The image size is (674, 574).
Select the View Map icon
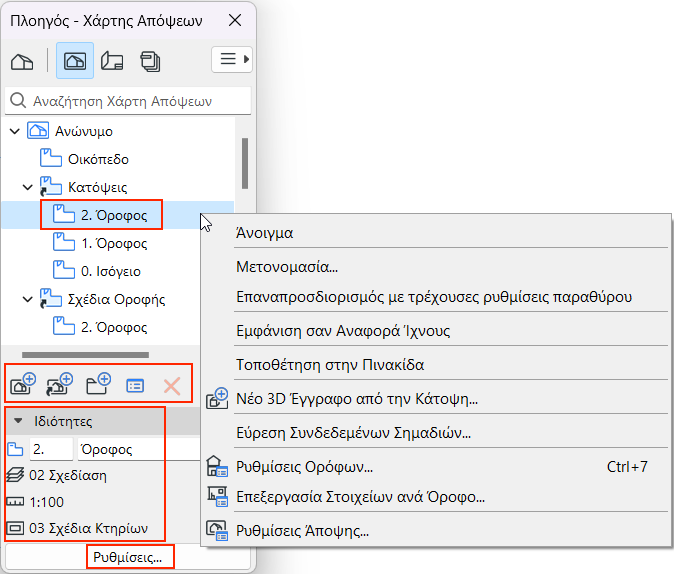75,61
